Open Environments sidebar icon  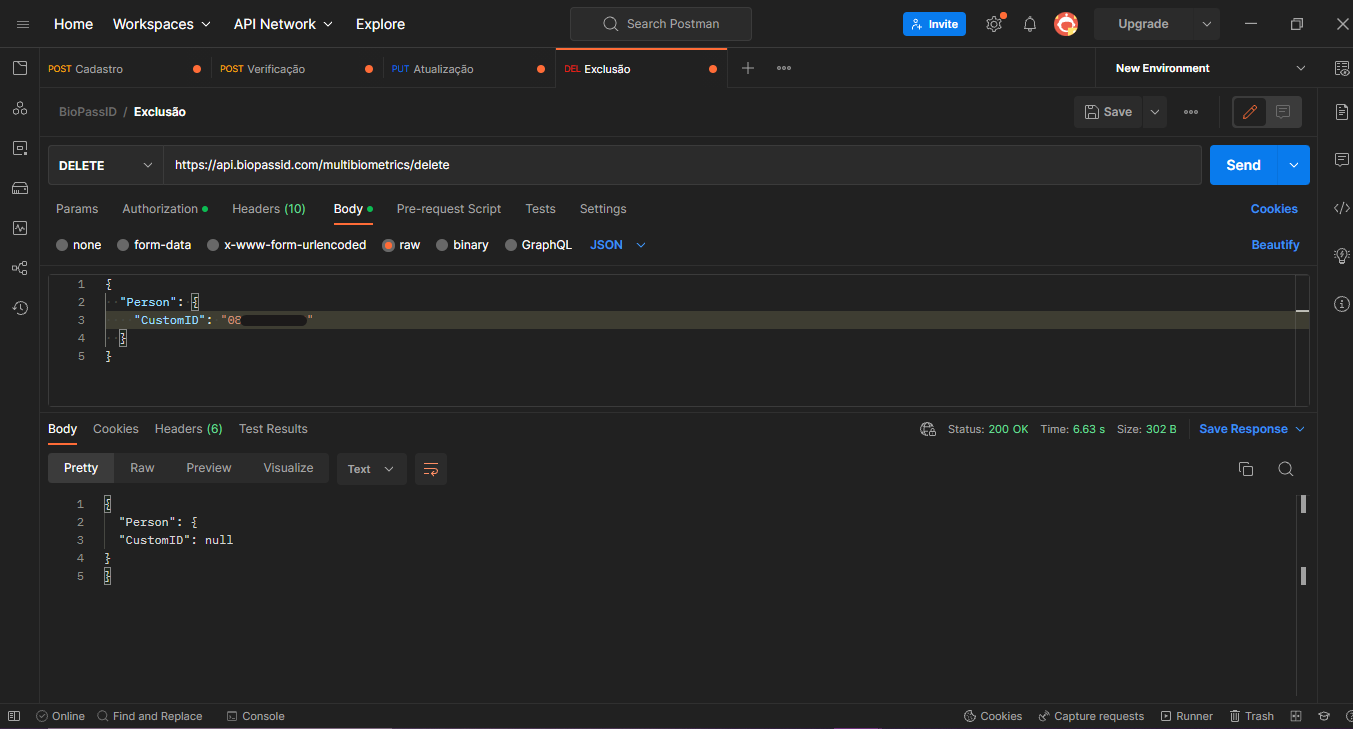20,148
